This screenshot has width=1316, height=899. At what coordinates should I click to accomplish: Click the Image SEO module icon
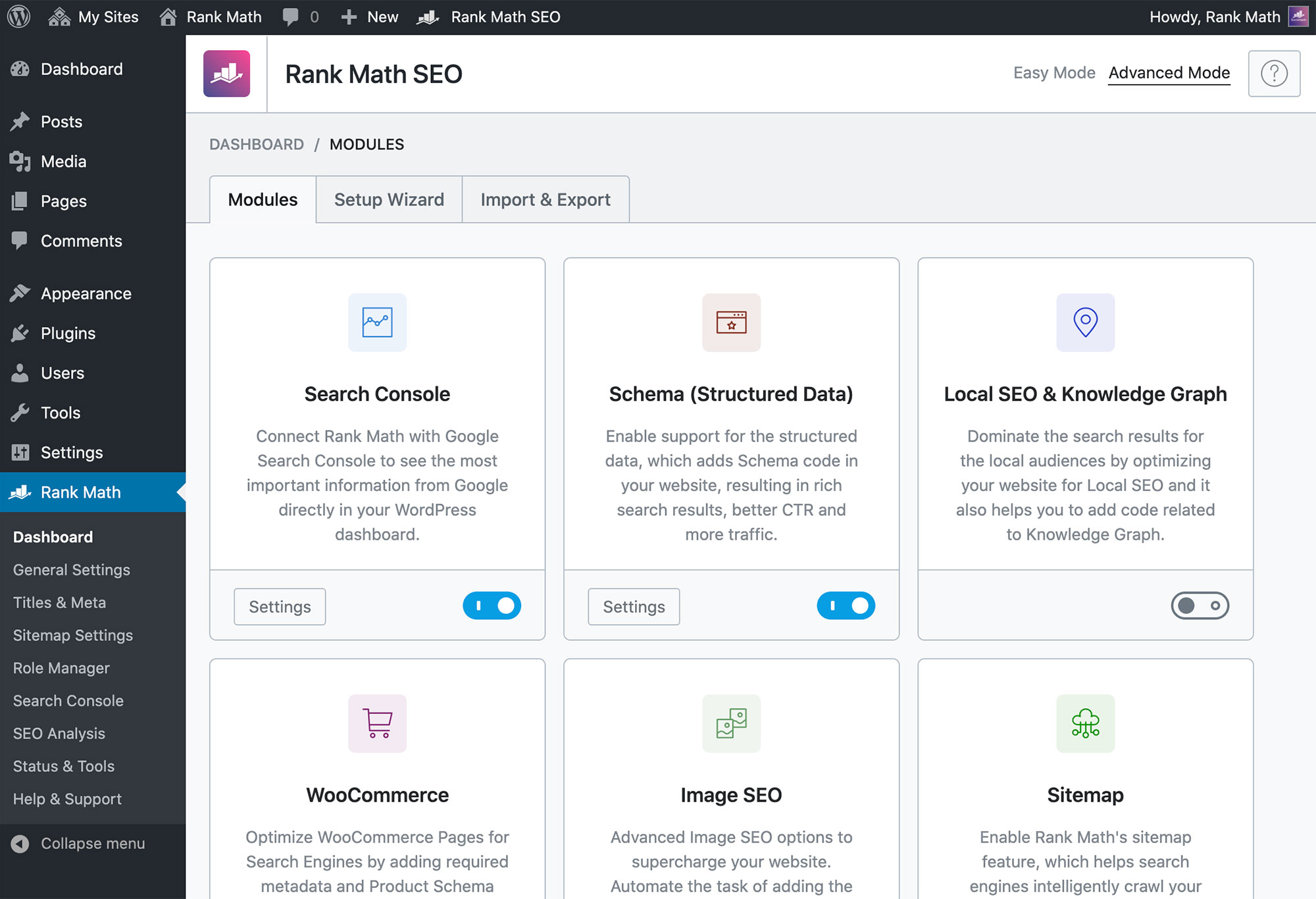coord(731,724)
